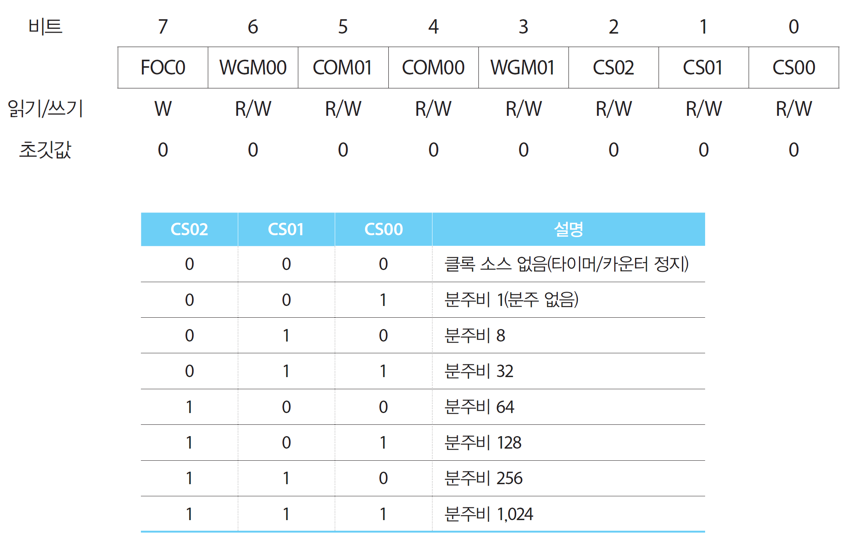Select the 분주비 256 description
The height and width of the screenshot is (545, 848).
[x=483, y=478]
